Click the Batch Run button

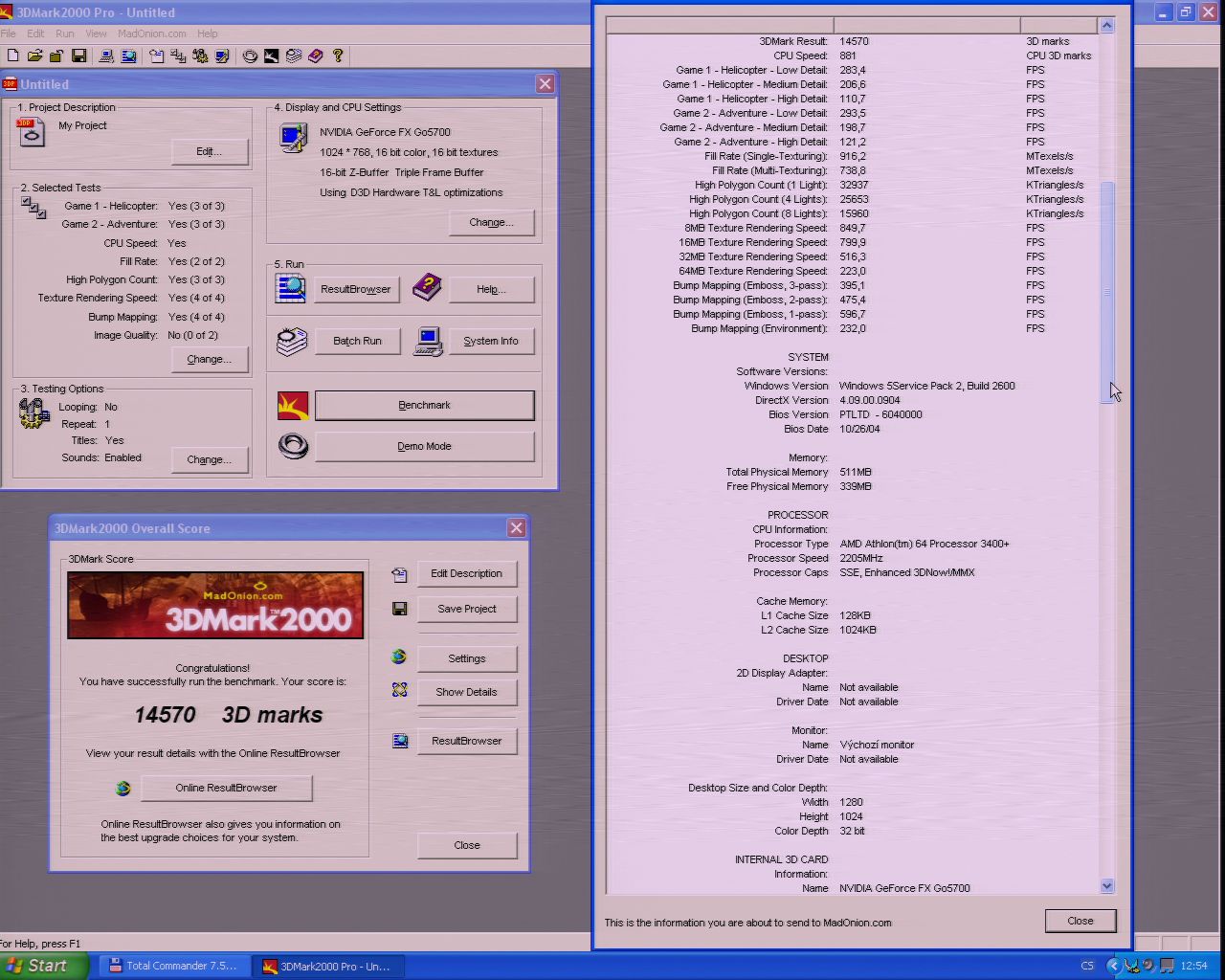[x=357, y=342]
